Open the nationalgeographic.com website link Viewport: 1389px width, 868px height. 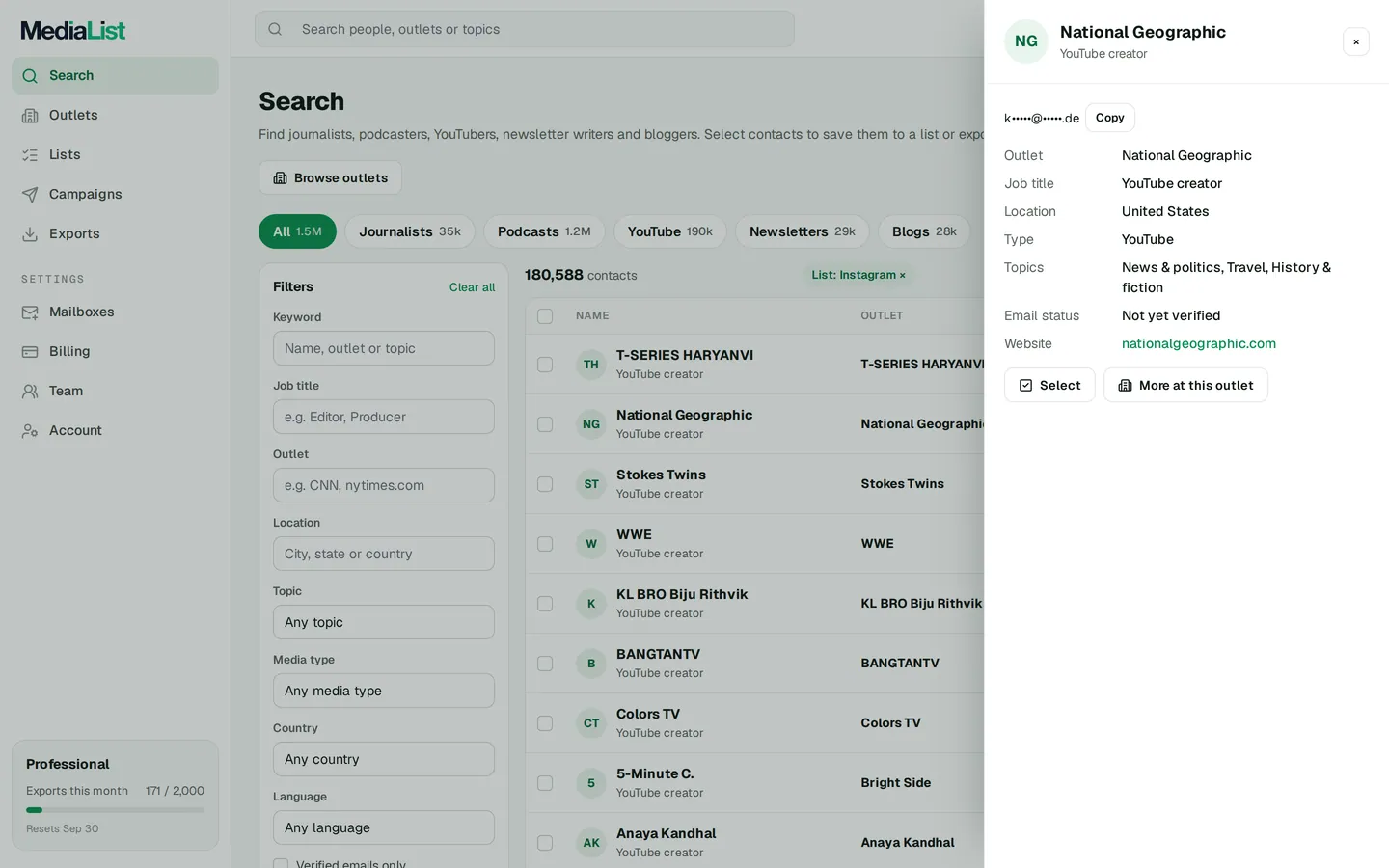[x=1199, y=343]
